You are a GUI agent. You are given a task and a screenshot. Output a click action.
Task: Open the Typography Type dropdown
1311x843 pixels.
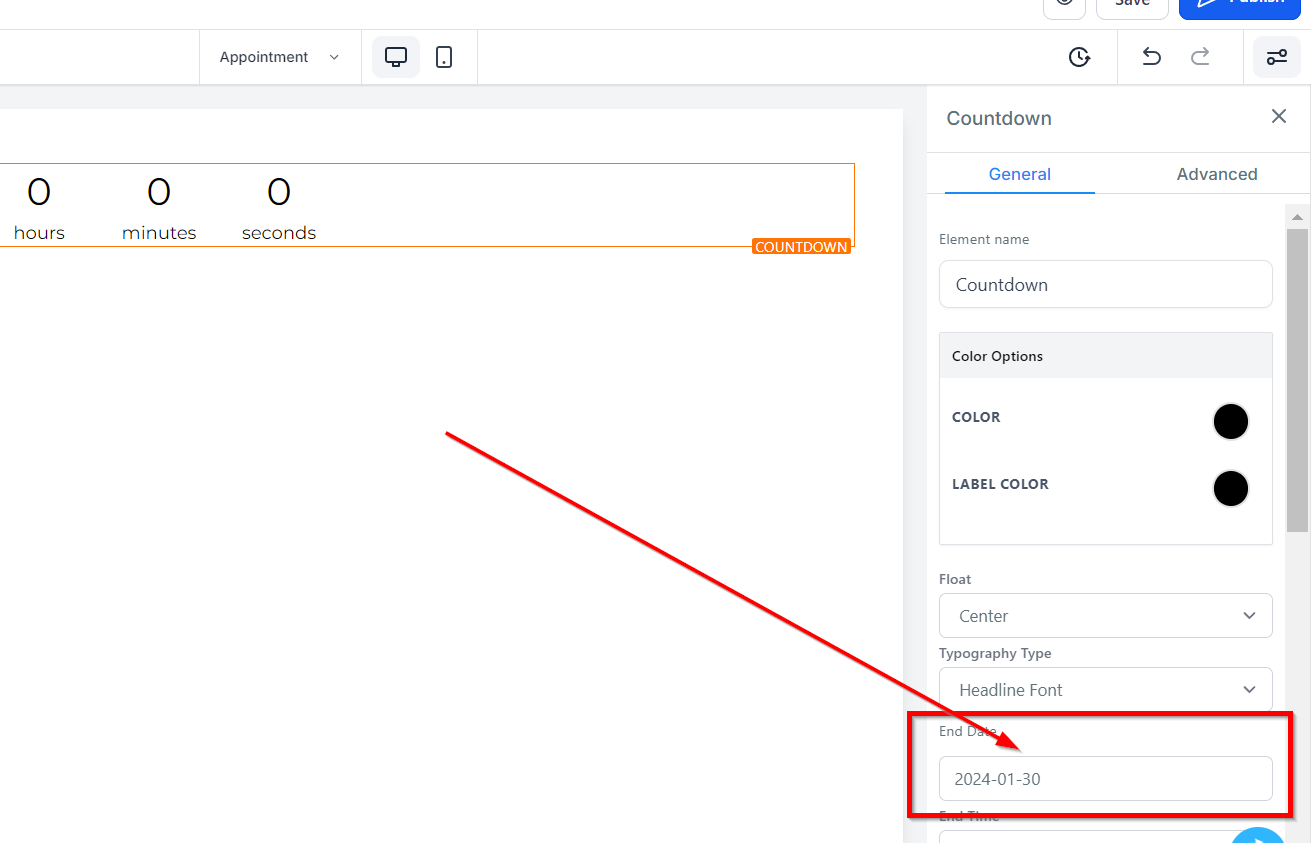pyautogui.click(x=1105, y=690)
